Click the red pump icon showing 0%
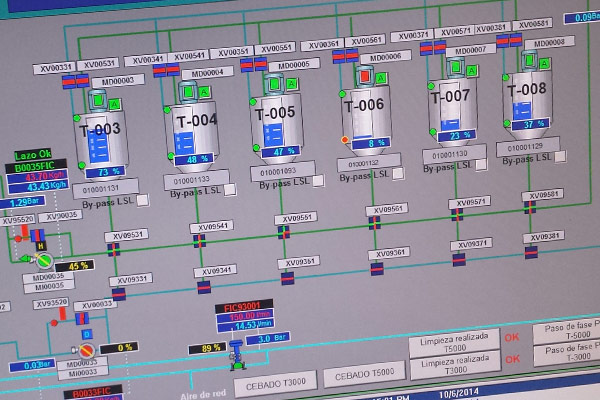Screen dimensions: 600x400 86,350
